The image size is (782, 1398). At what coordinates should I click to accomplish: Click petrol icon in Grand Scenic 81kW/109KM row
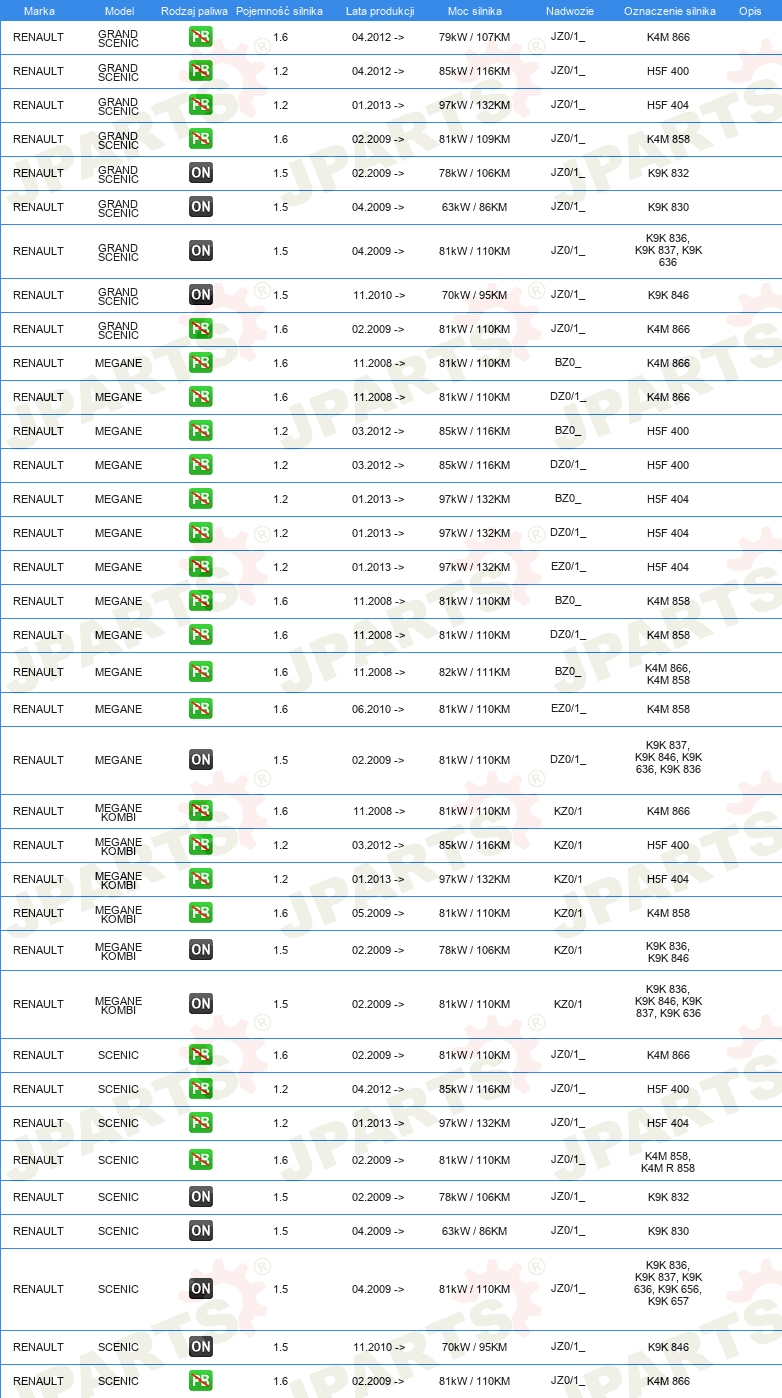point(200,139)
